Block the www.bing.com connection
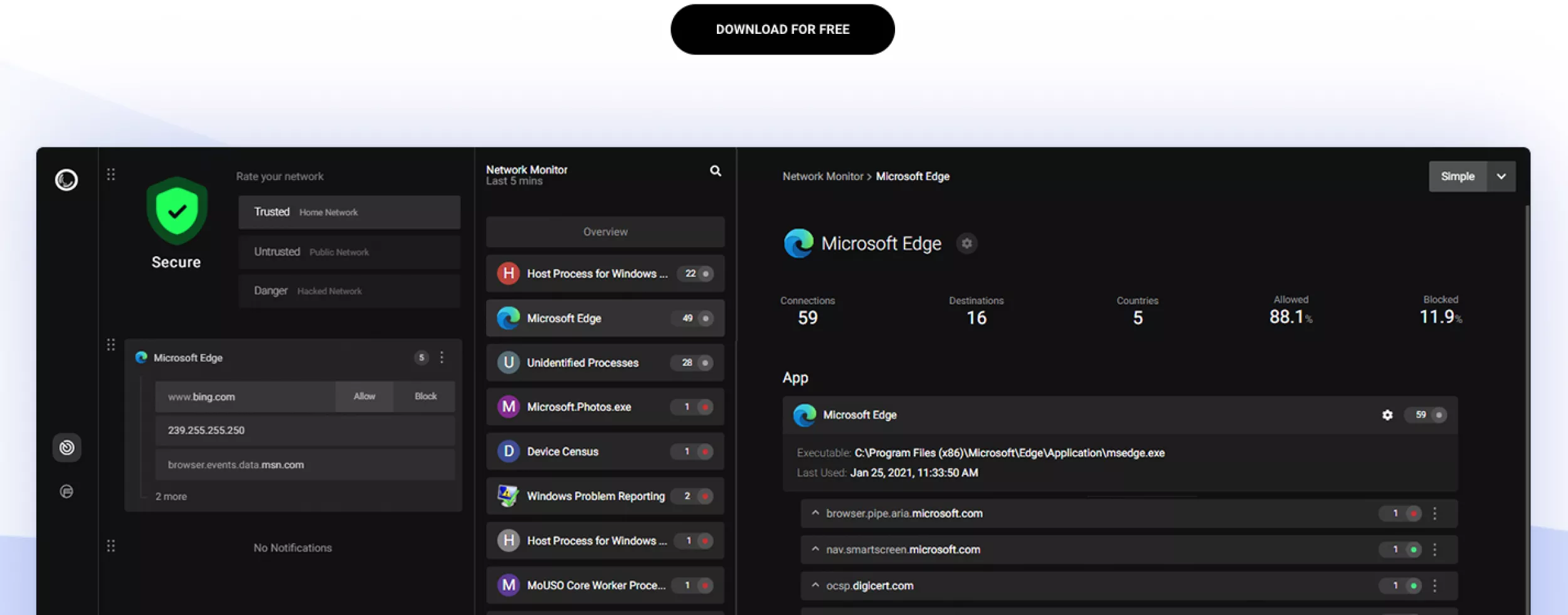Image resolution: width=1568 pixels, height=615 pixels. (x=425, y=396)
